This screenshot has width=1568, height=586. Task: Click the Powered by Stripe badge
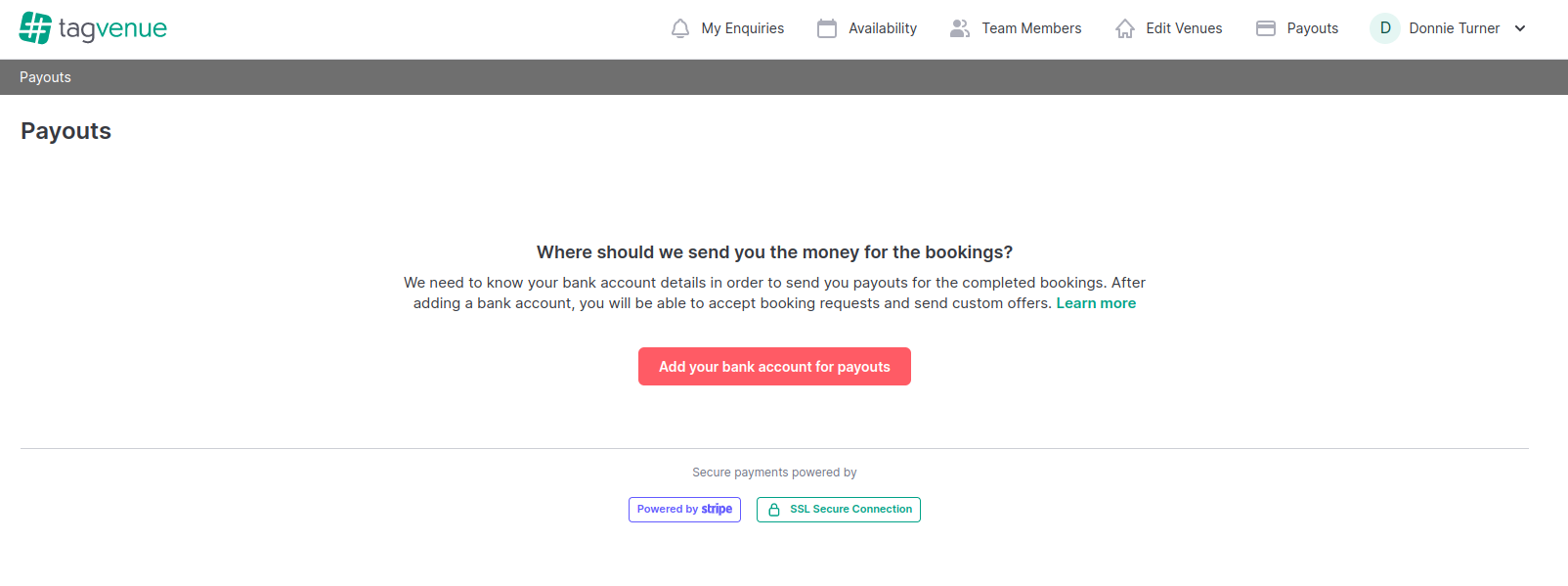pos(684,510)
